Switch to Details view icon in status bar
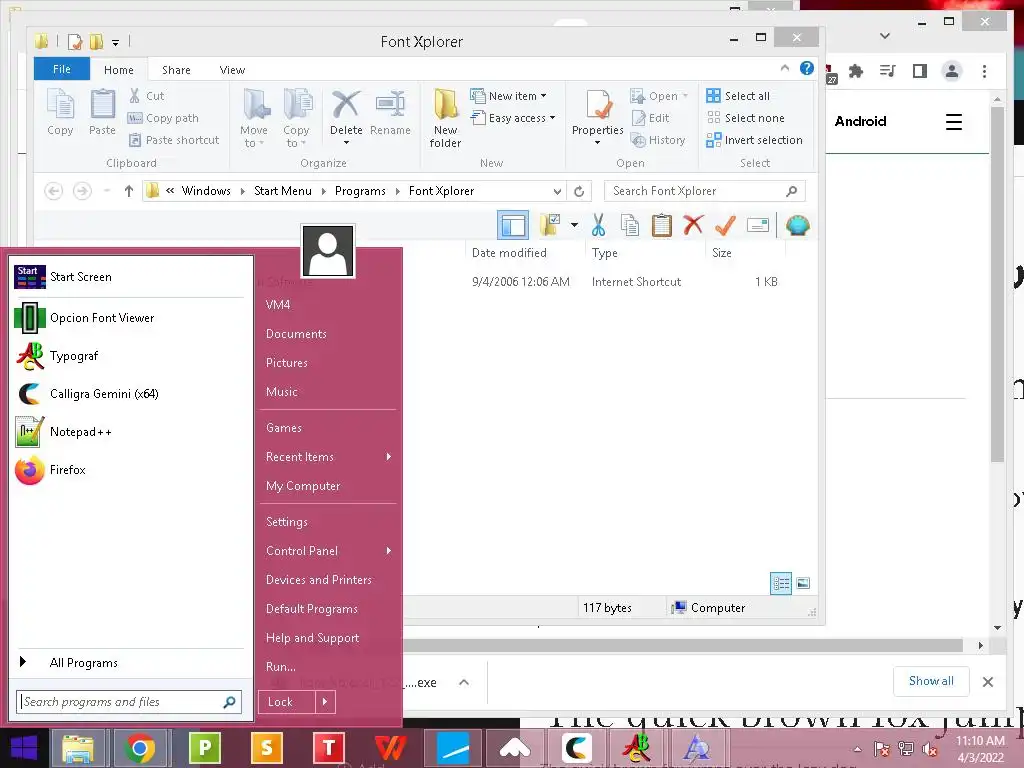Image resolution: width=1024 pixels, height=768 pixels. [781, 583]
